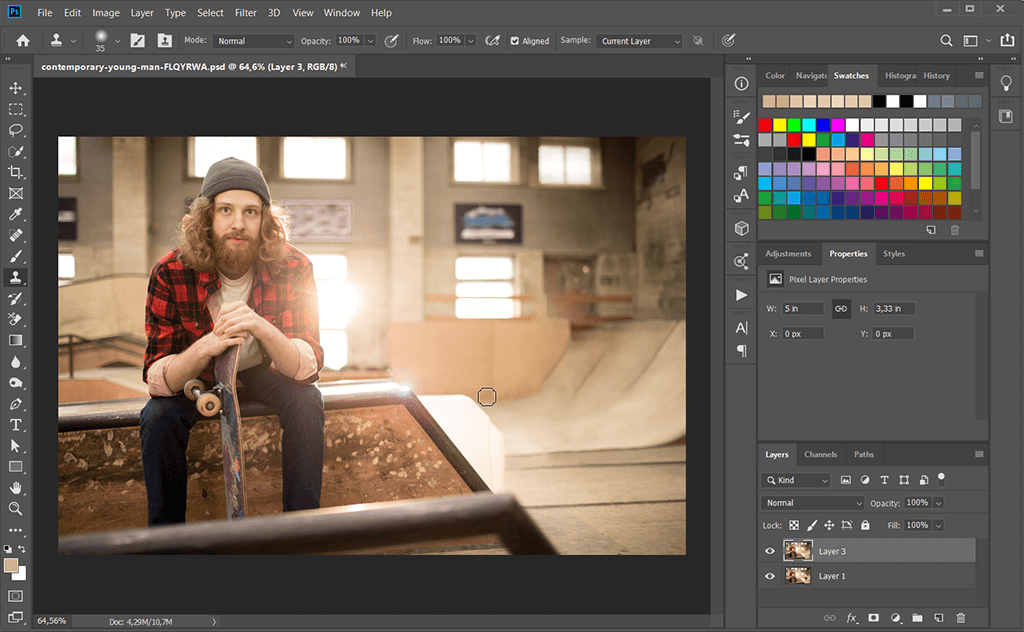Pick the pure red swatch
Image resolution: width=1024 pixels, height=632 pixels.
pos(765,125)
